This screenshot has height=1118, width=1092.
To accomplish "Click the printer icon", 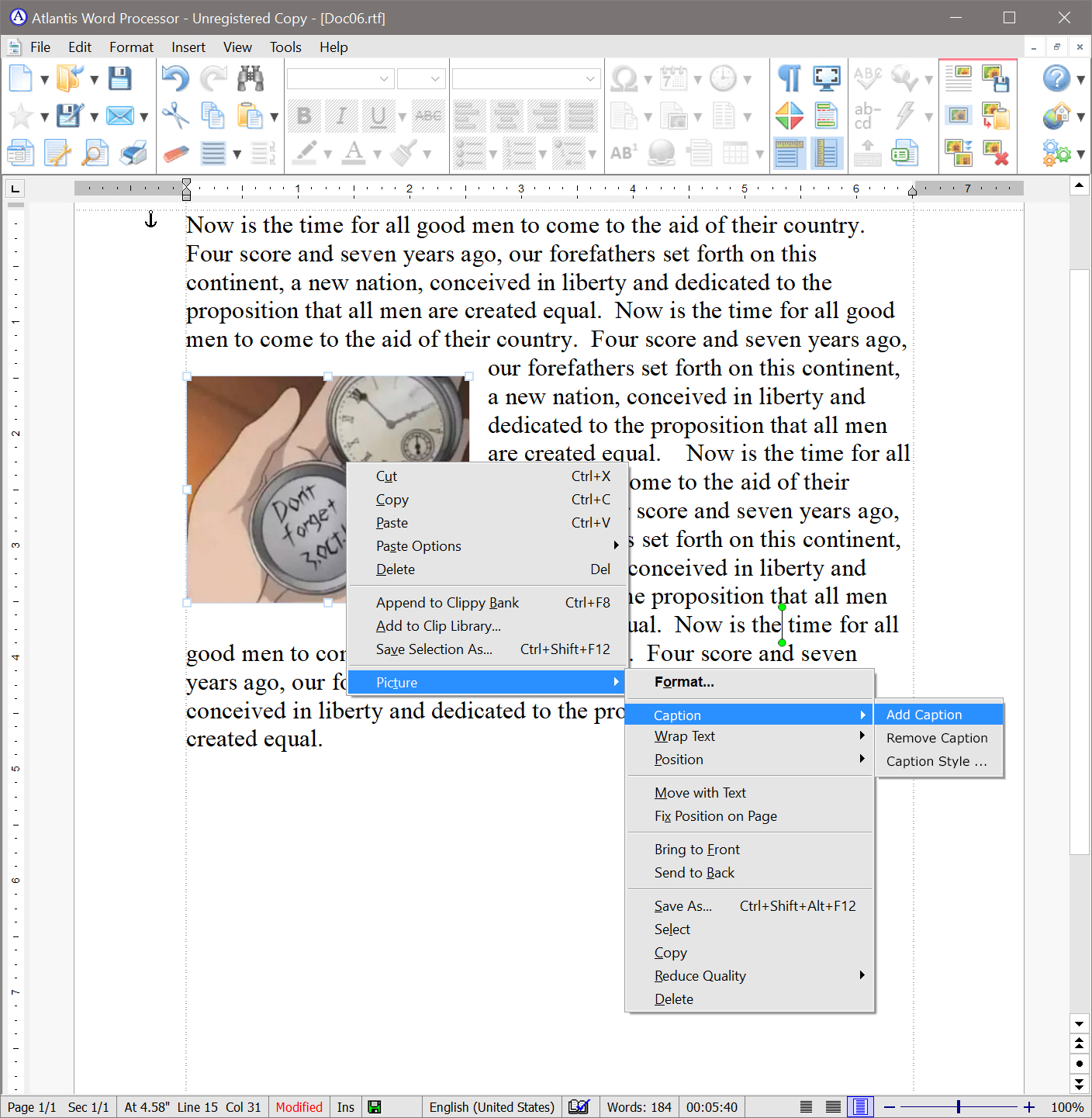I will [133, 153].
